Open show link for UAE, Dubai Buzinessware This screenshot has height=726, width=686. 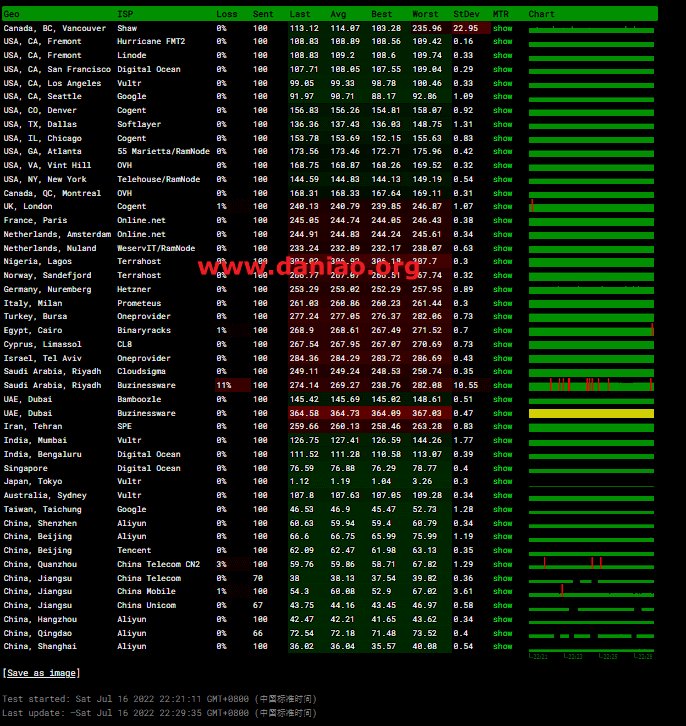coord(502,413)
